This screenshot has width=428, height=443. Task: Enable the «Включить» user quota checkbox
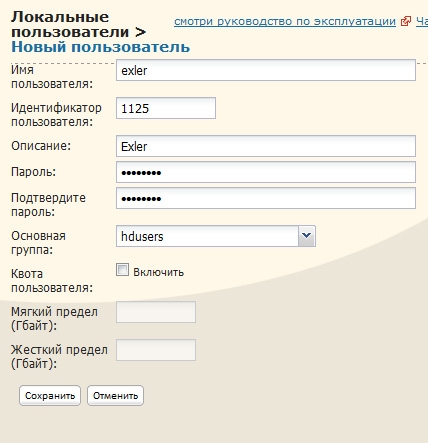tap(122, 270)
